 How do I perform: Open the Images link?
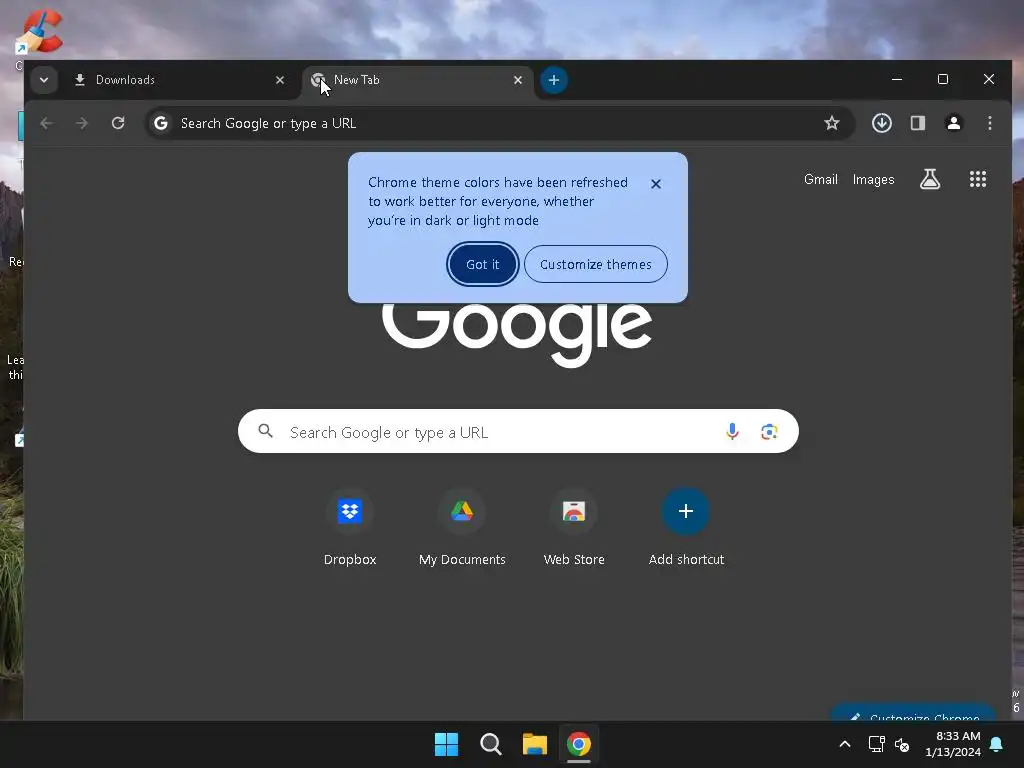873,180
